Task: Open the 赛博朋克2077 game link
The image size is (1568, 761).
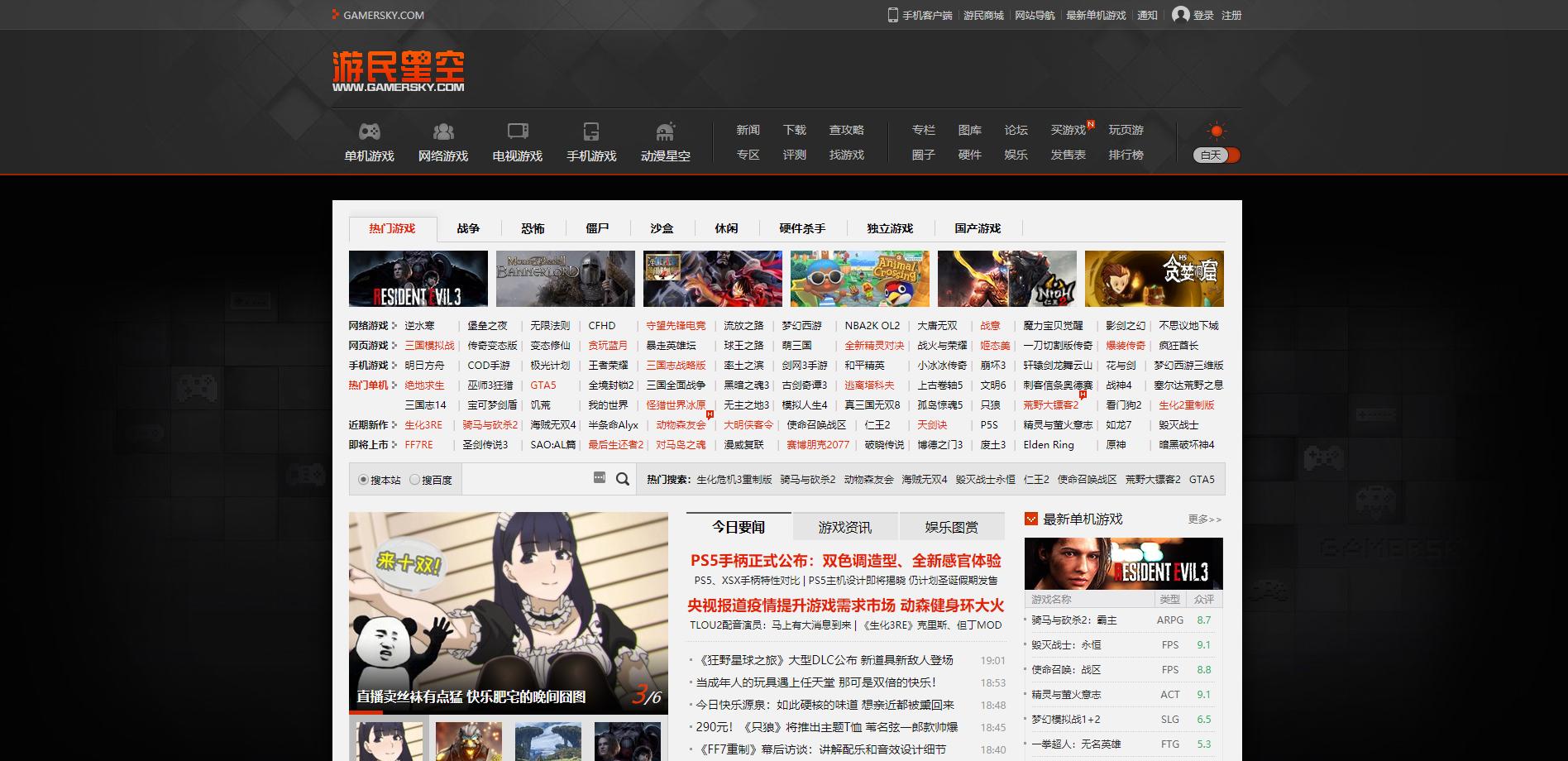Action: (818, 445)
